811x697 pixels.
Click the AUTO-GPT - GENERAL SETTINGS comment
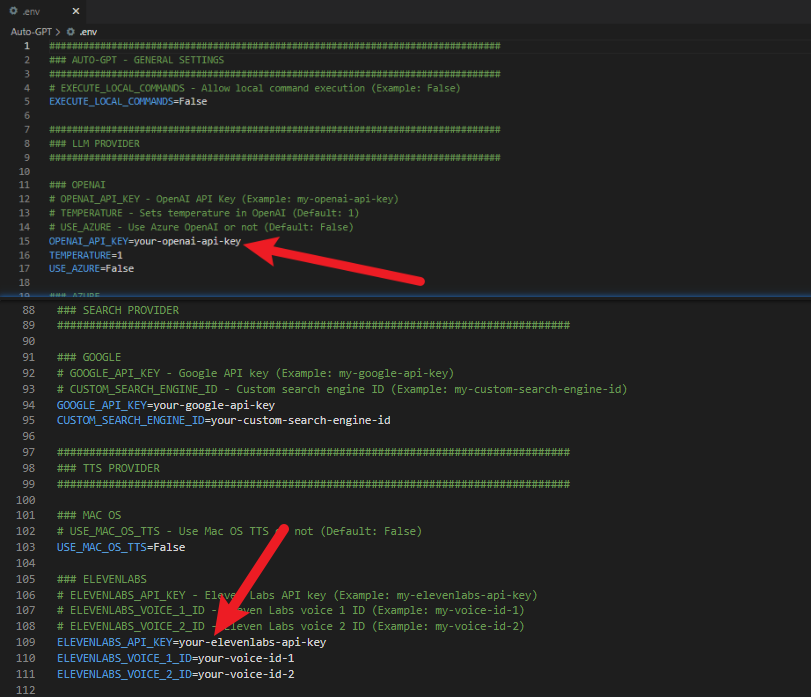click(x=137, y=60)
